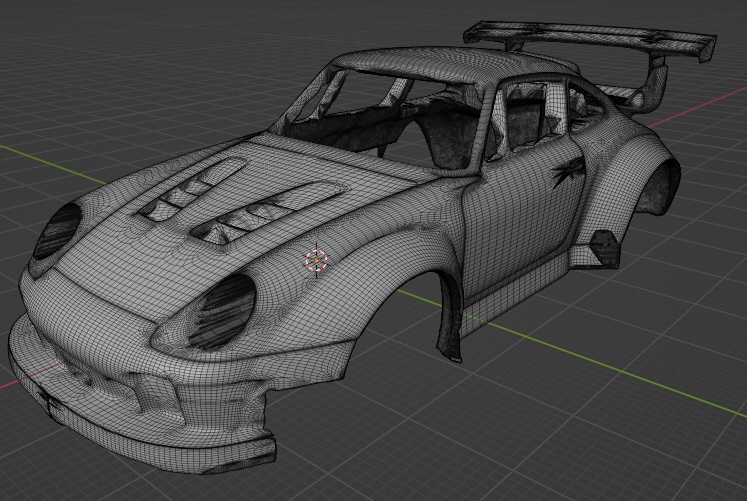Click the passenger-side headlight opening
The height and width of the screenshot is (501, 747).
coord(57,230)
